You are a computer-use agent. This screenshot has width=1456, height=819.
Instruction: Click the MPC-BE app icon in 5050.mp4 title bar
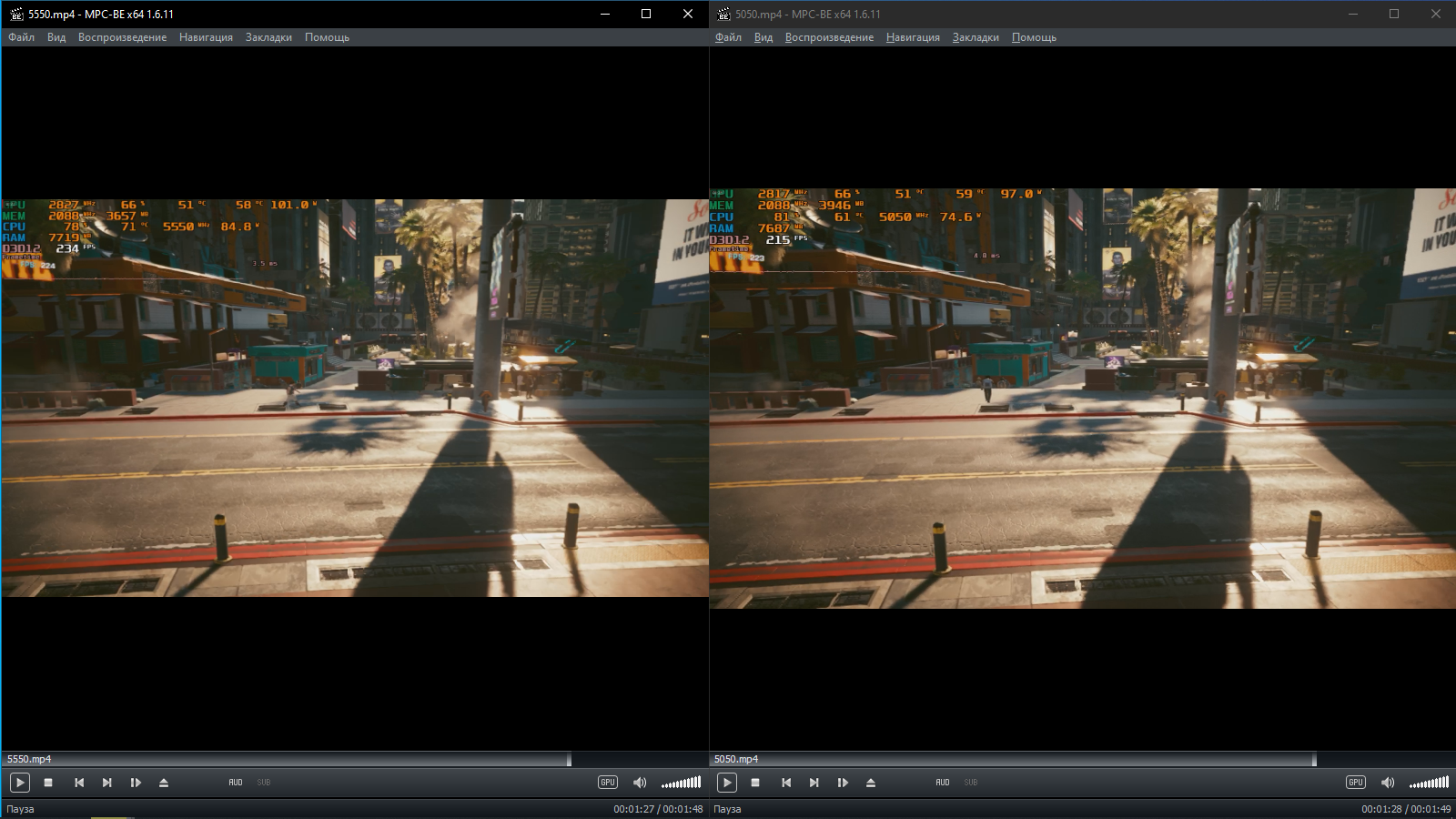click(723, 14)
